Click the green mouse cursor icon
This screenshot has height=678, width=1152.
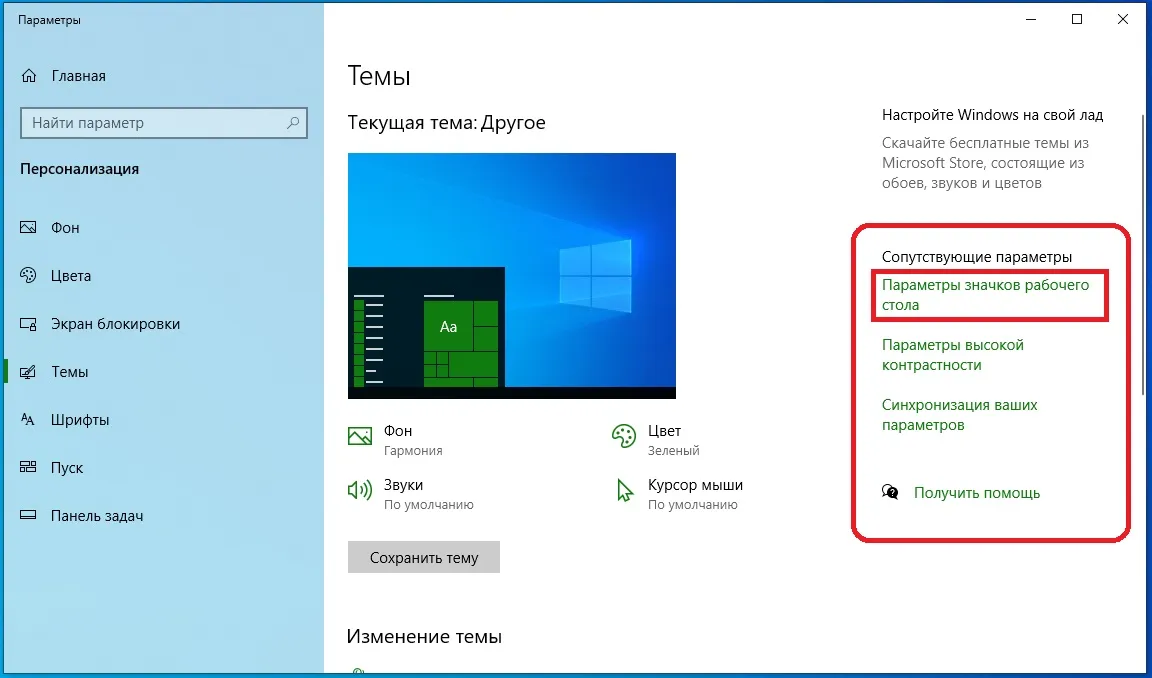click(624, 490)
